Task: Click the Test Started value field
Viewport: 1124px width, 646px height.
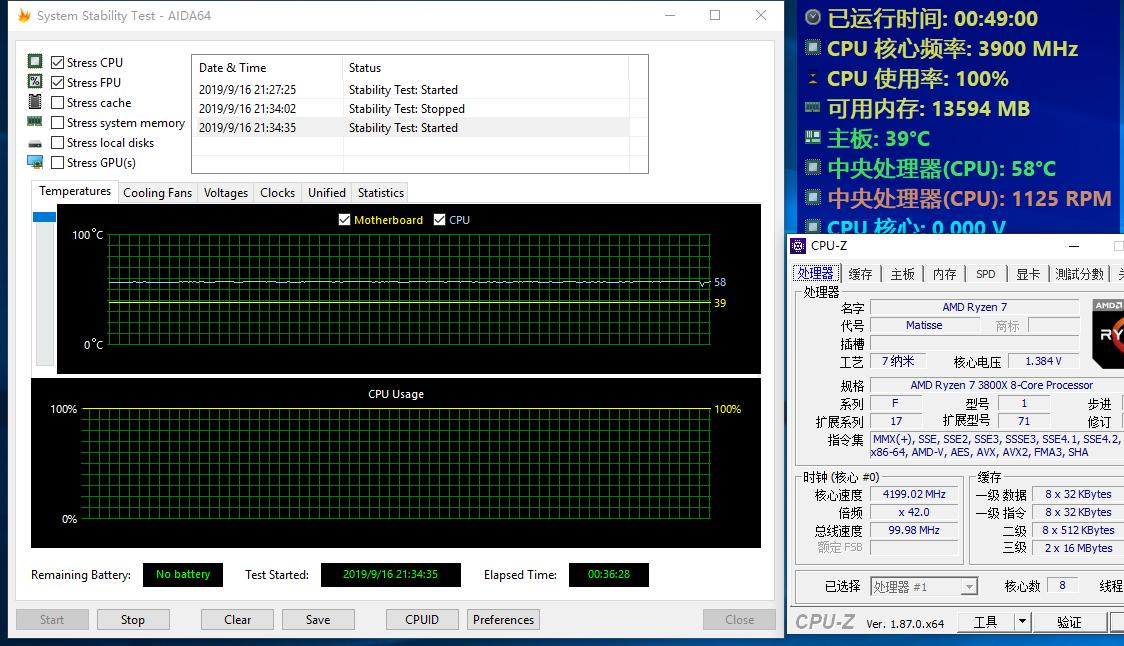Action: 391,574
